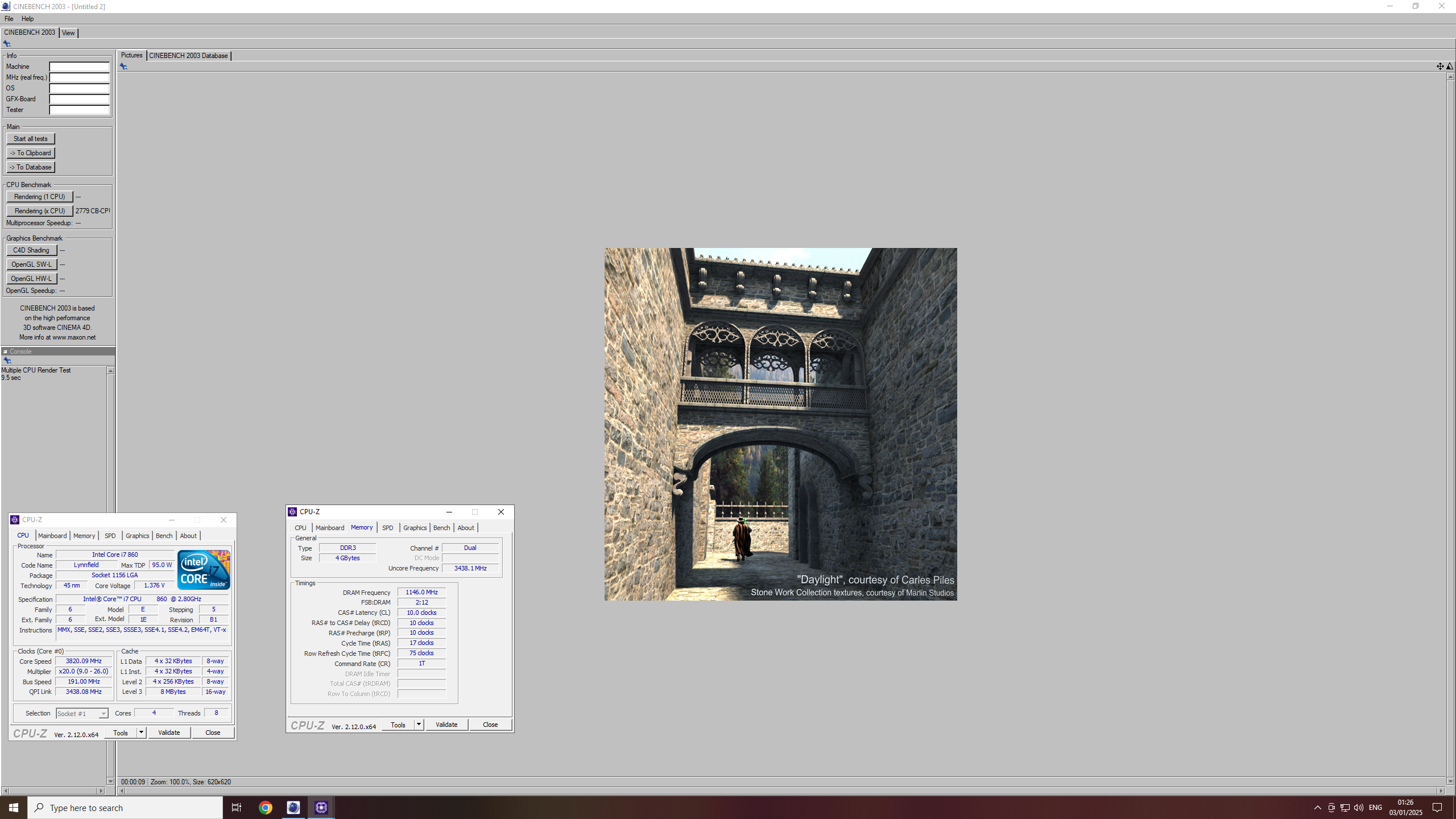The image size is (1456, 819).
Task: Click the pin icon below CINEBENCH 2003 tab
Action: point(7,44)
